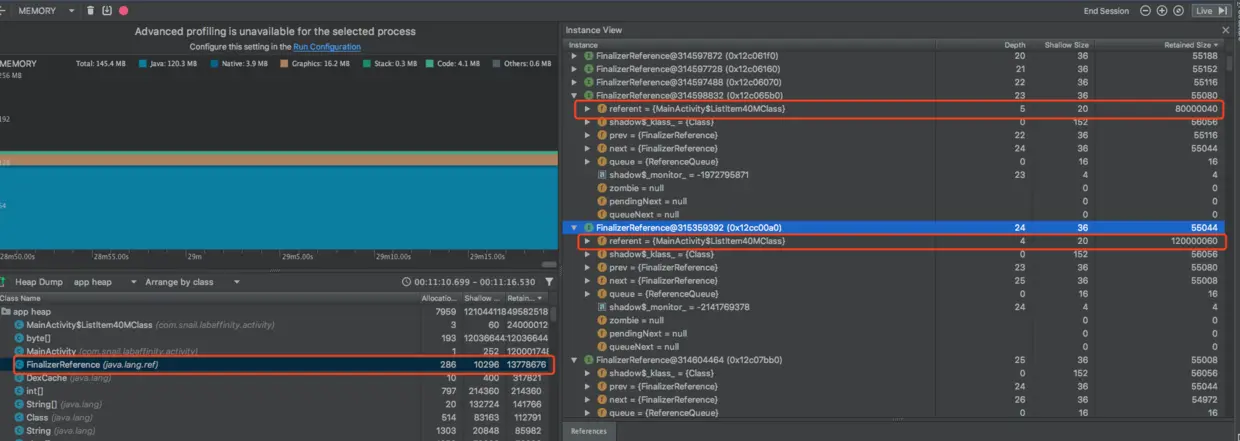Collapse FinalizerReference@314598832 instance

[574, 95]
